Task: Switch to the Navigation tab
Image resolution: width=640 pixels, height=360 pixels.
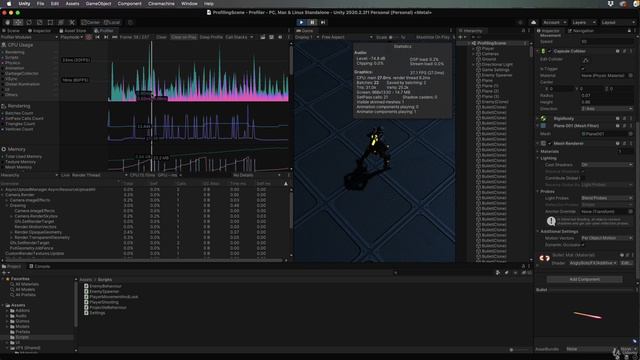Action: 580,31
